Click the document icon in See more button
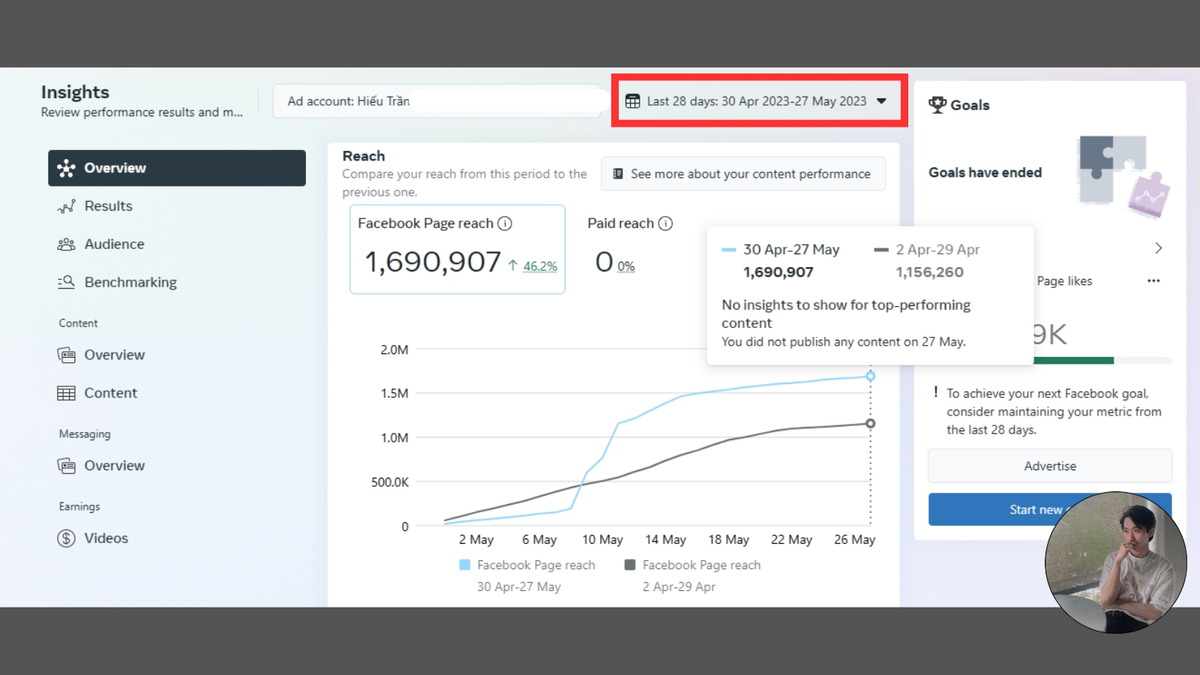 pos(618,174)
